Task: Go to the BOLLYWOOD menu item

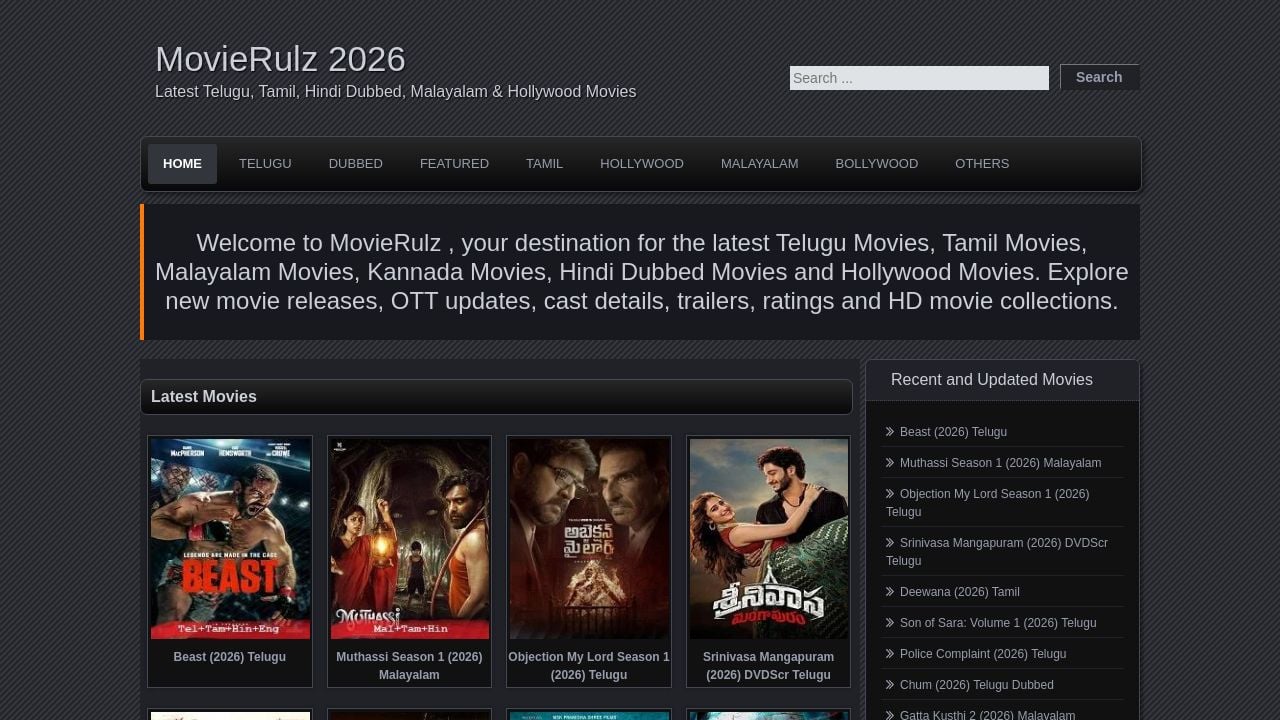Action: coord(876,164)
